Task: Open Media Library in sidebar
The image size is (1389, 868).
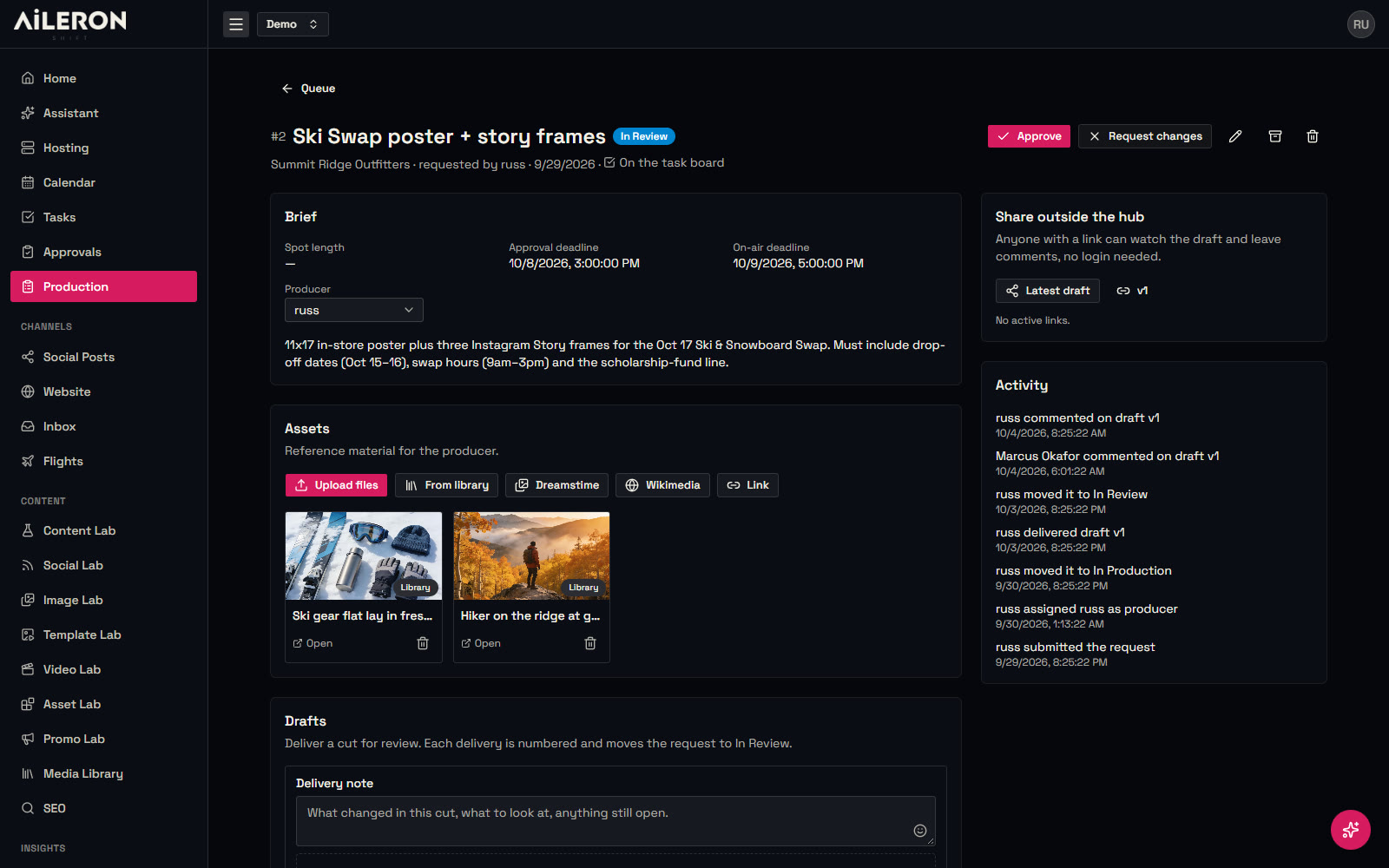Action: [103, 773]
